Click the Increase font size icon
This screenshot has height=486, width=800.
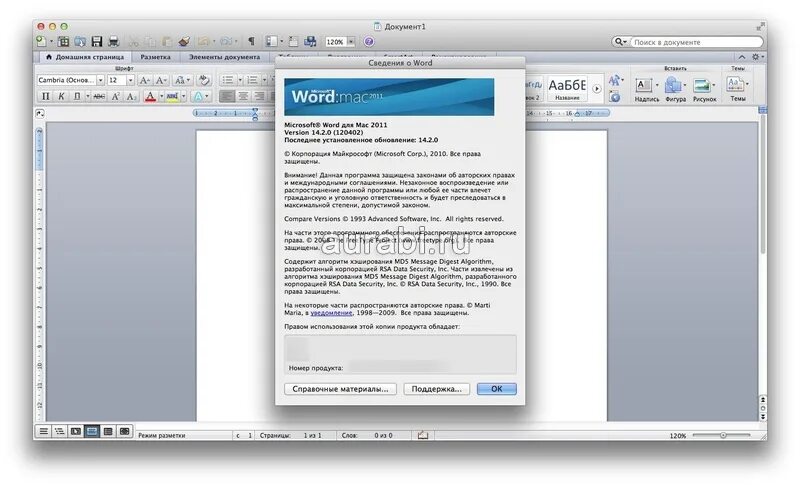[x=144, y=80]
